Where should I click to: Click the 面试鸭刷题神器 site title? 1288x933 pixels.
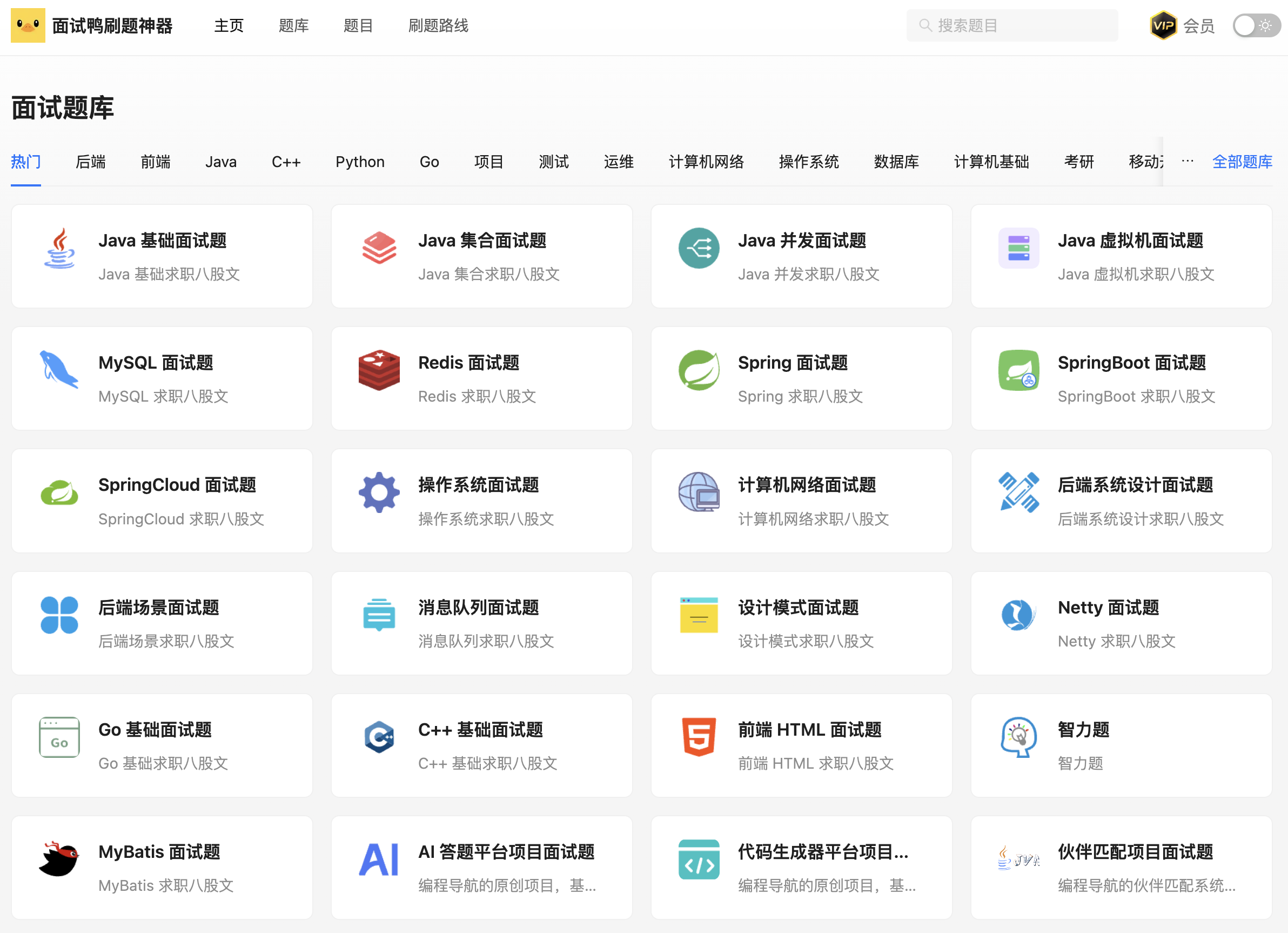112,25
